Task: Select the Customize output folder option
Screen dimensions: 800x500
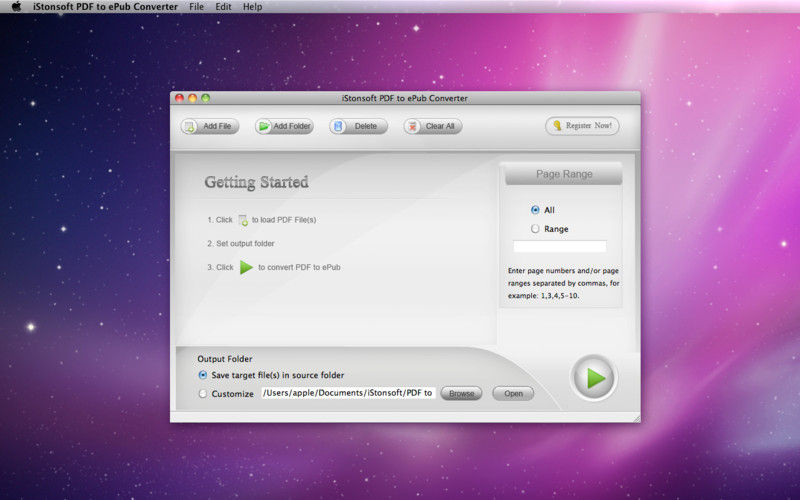Action: (x=203, y=393)
